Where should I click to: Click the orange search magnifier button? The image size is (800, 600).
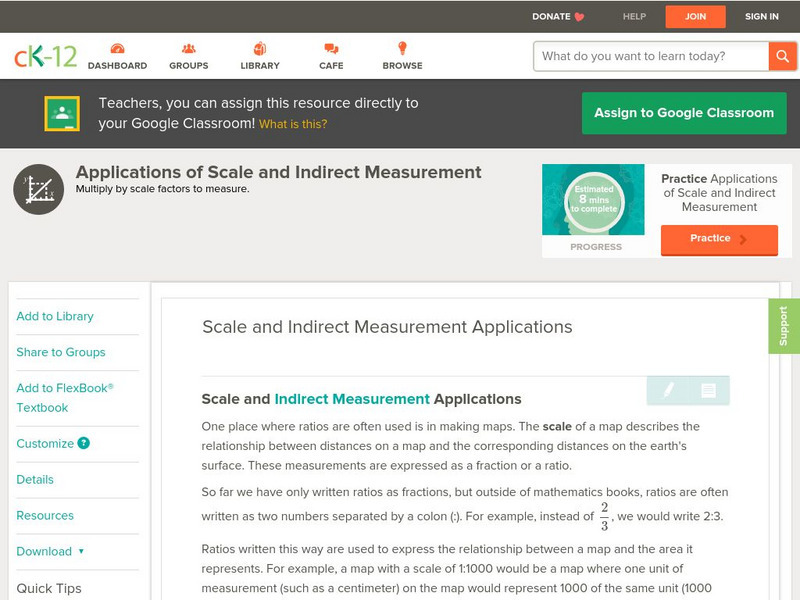tap(782, 56)
